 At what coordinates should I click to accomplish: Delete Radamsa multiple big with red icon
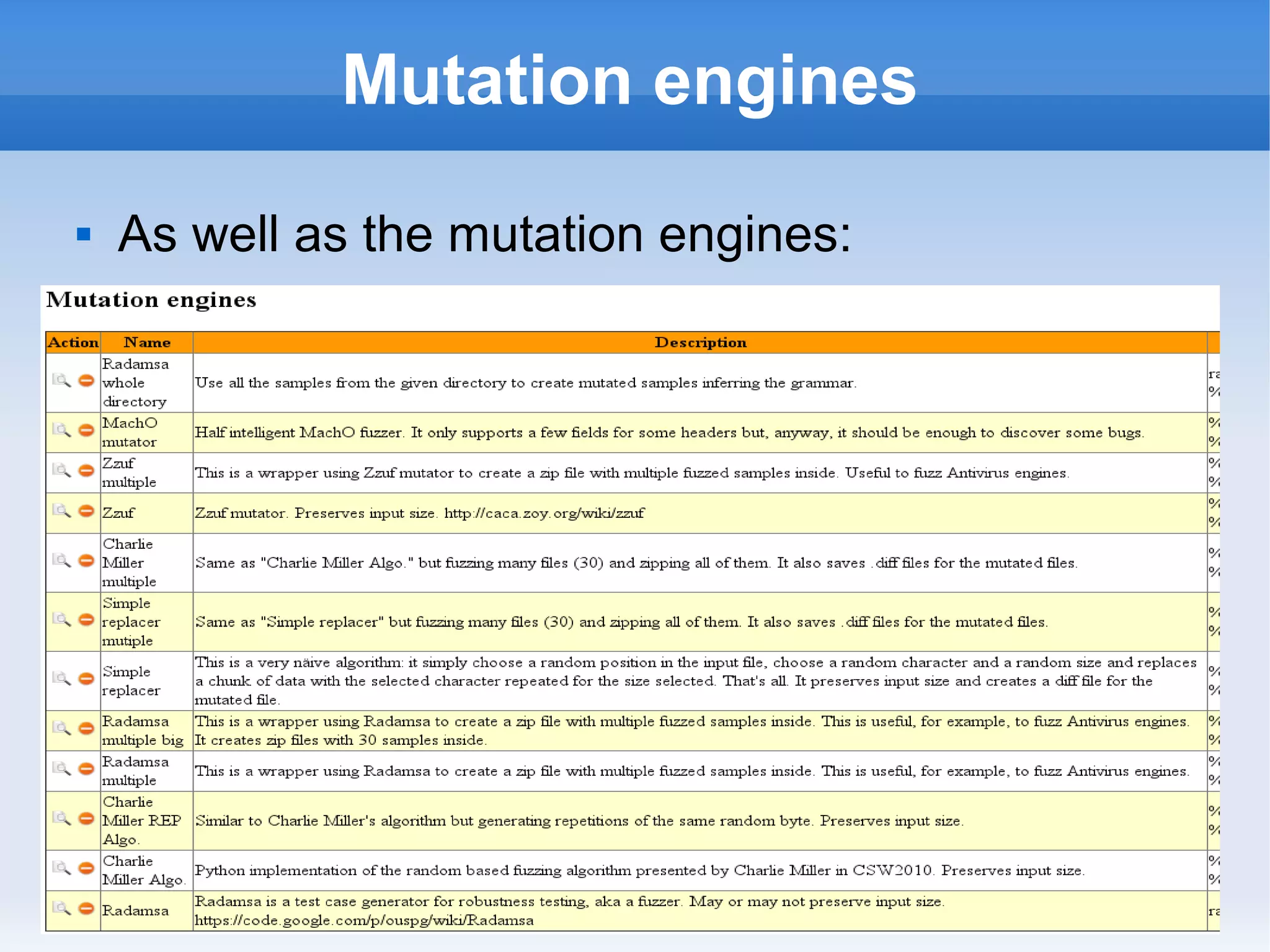coord(86,728)
